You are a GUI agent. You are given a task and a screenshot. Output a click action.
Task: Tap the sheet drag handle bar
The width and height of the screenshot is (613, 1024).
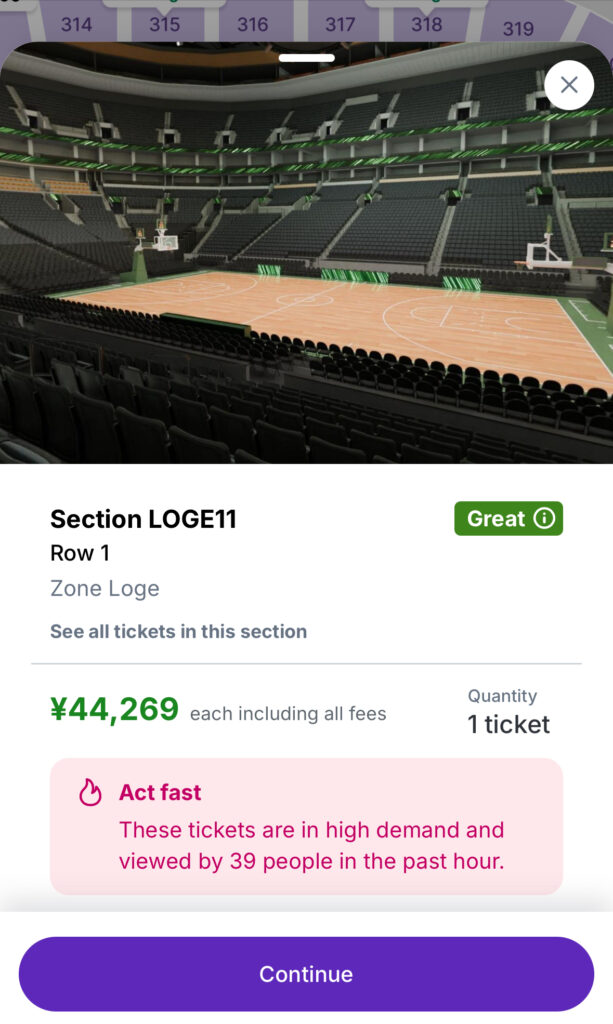pos(306,58)
